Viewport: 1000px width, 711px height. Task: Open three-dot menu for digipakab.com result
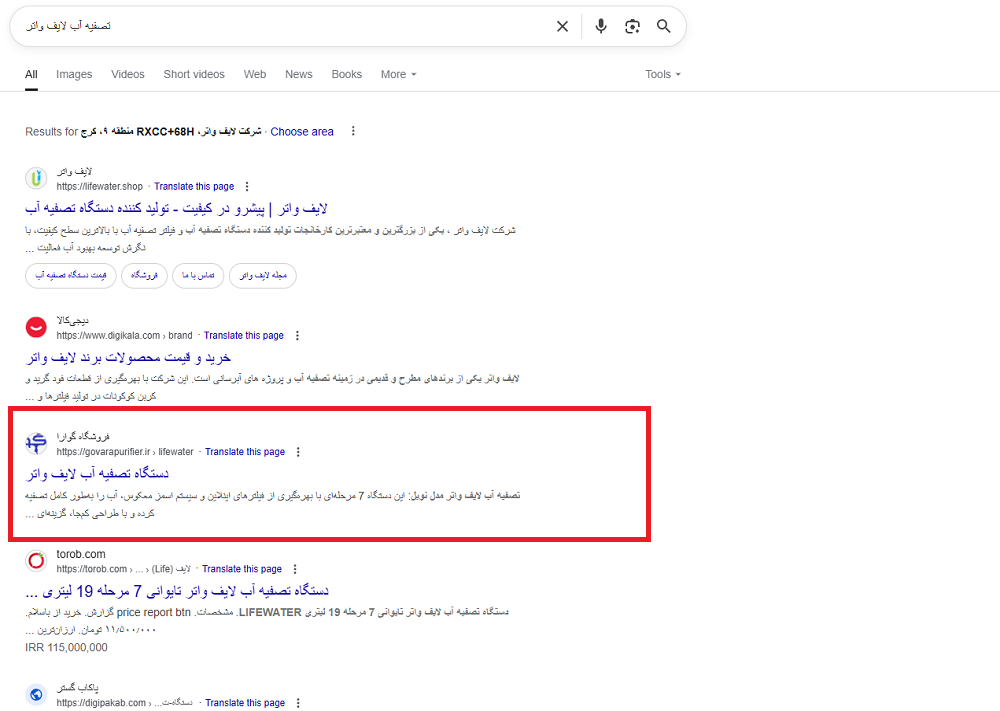[x=298, y=703]
